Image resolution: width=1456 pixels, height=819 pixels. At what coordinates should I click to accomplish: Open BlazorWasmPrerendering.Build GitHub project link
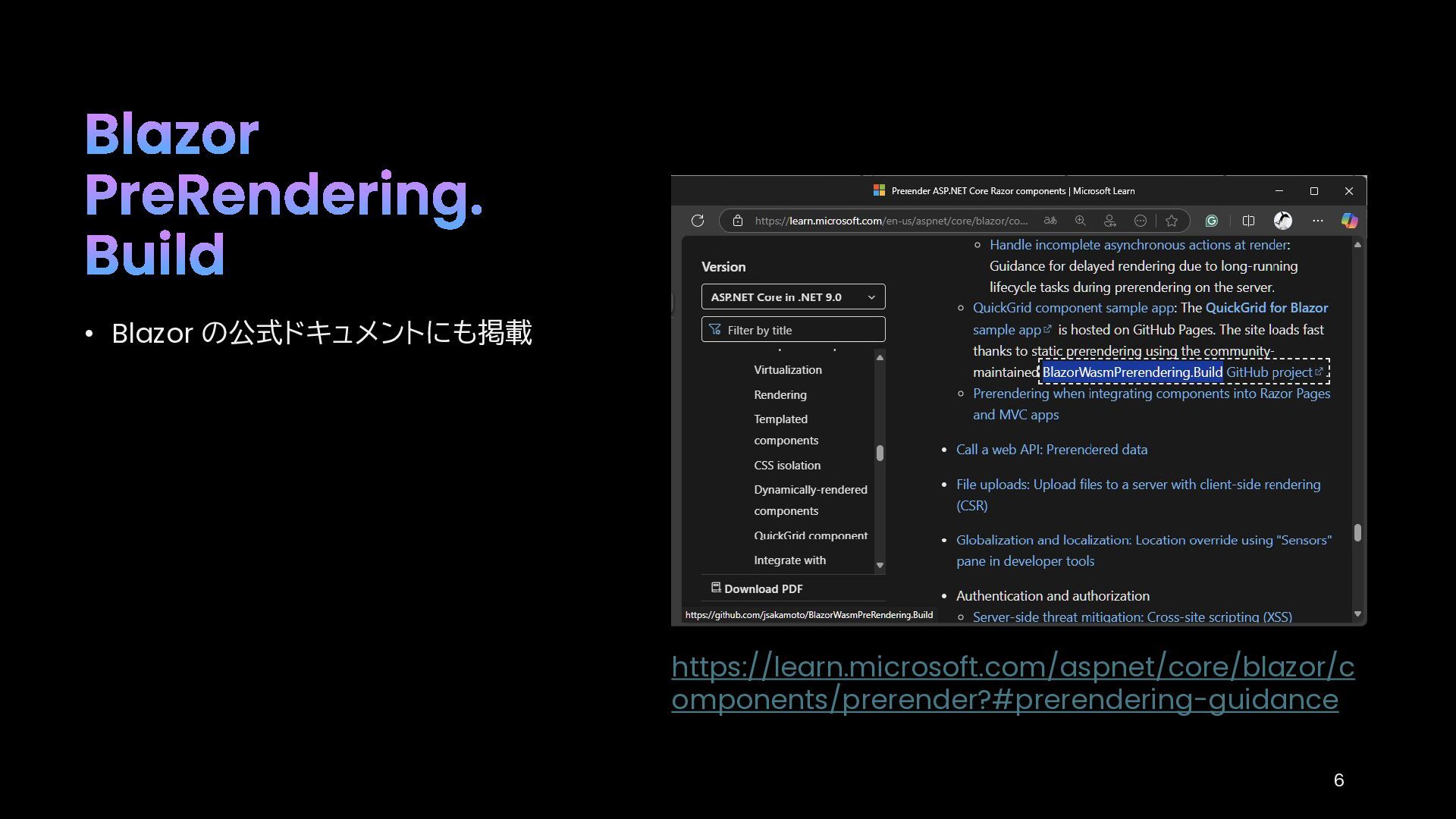point(1183,372)
